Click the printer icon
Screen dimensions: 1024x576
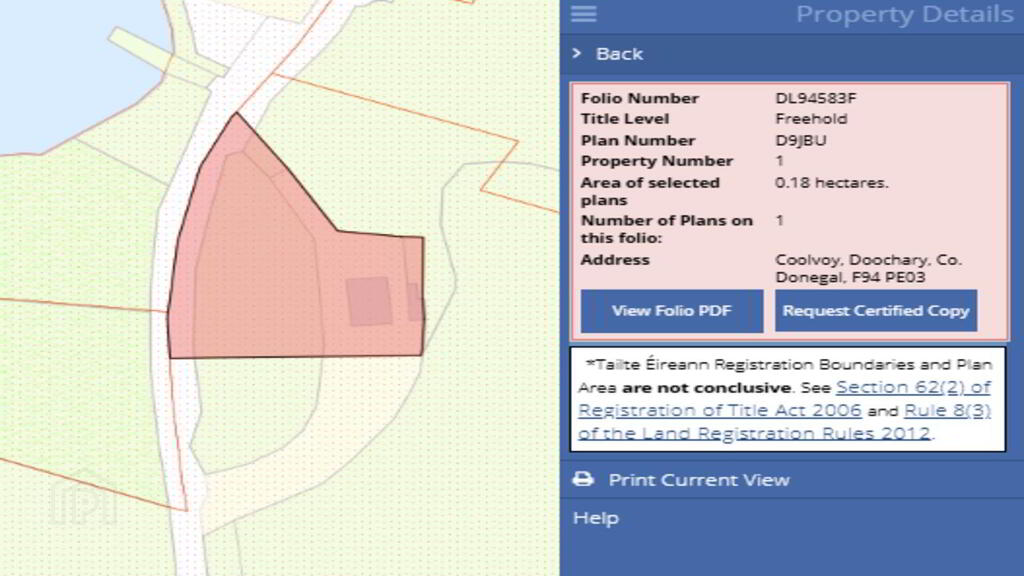click(x=583, y=480)
